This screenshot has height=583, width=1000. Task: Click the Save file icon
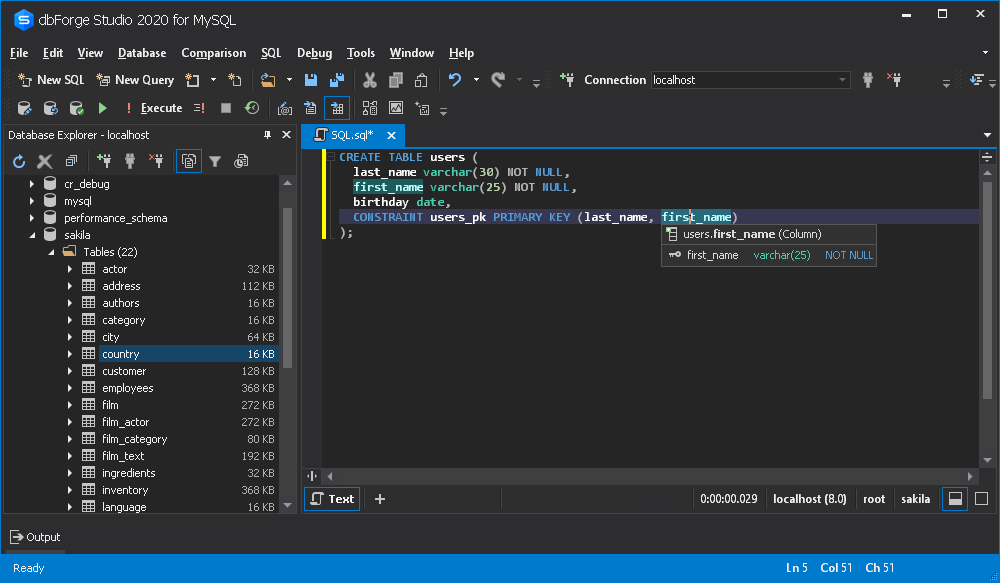point(311,80)
